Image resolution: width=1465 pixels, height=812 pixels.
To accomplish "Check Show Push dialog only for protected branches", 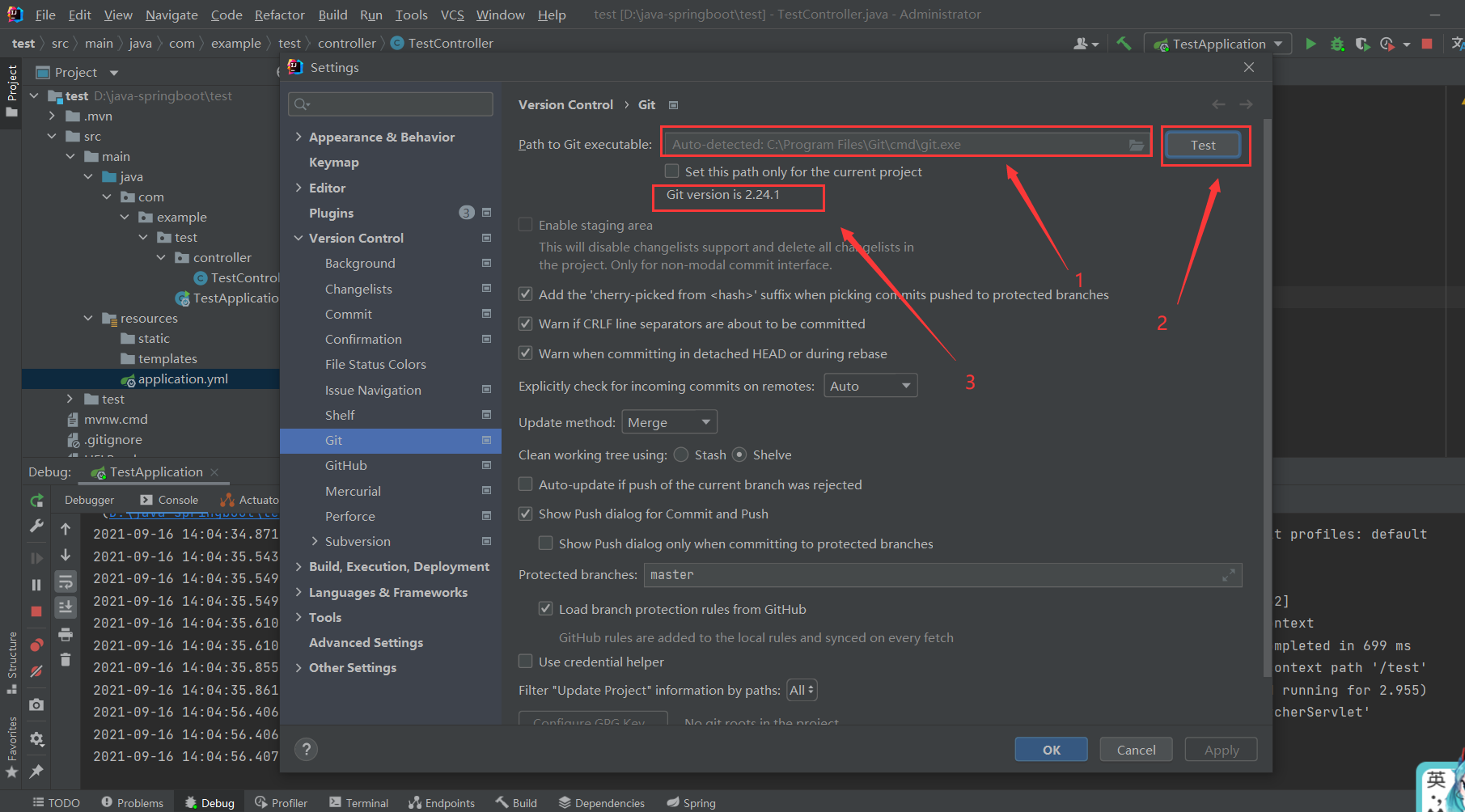I will point(546,543).
